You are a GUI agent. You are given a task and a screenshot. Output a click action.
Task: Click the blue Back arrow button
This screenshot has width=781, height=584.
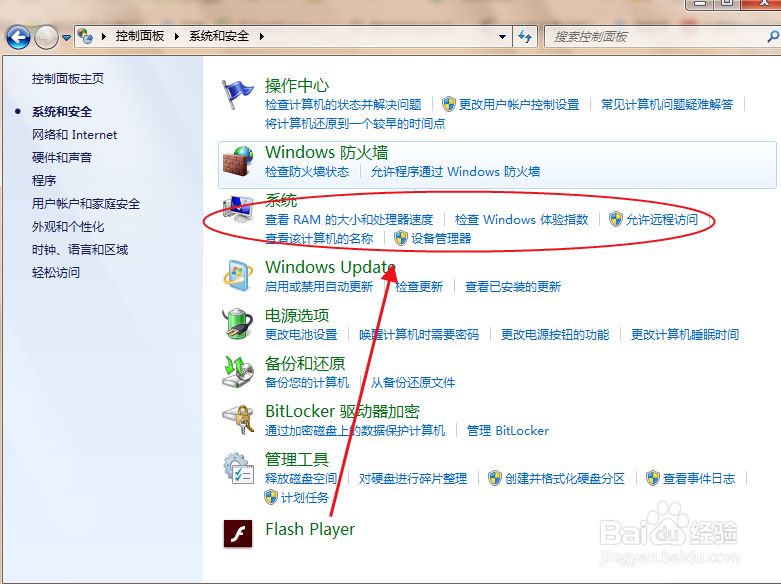pos(18,37)
